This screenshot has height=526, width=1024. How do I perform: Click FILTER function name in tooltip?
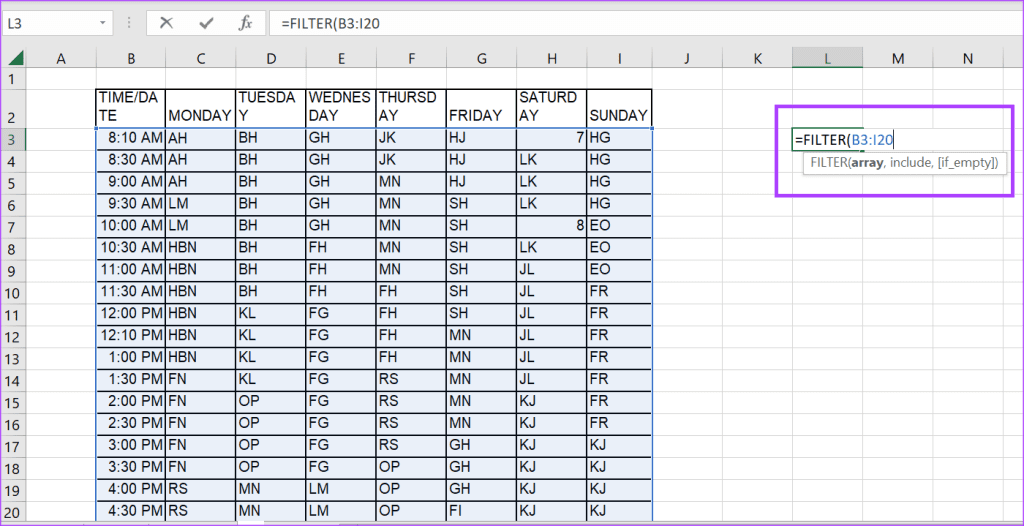coord(827,162)
